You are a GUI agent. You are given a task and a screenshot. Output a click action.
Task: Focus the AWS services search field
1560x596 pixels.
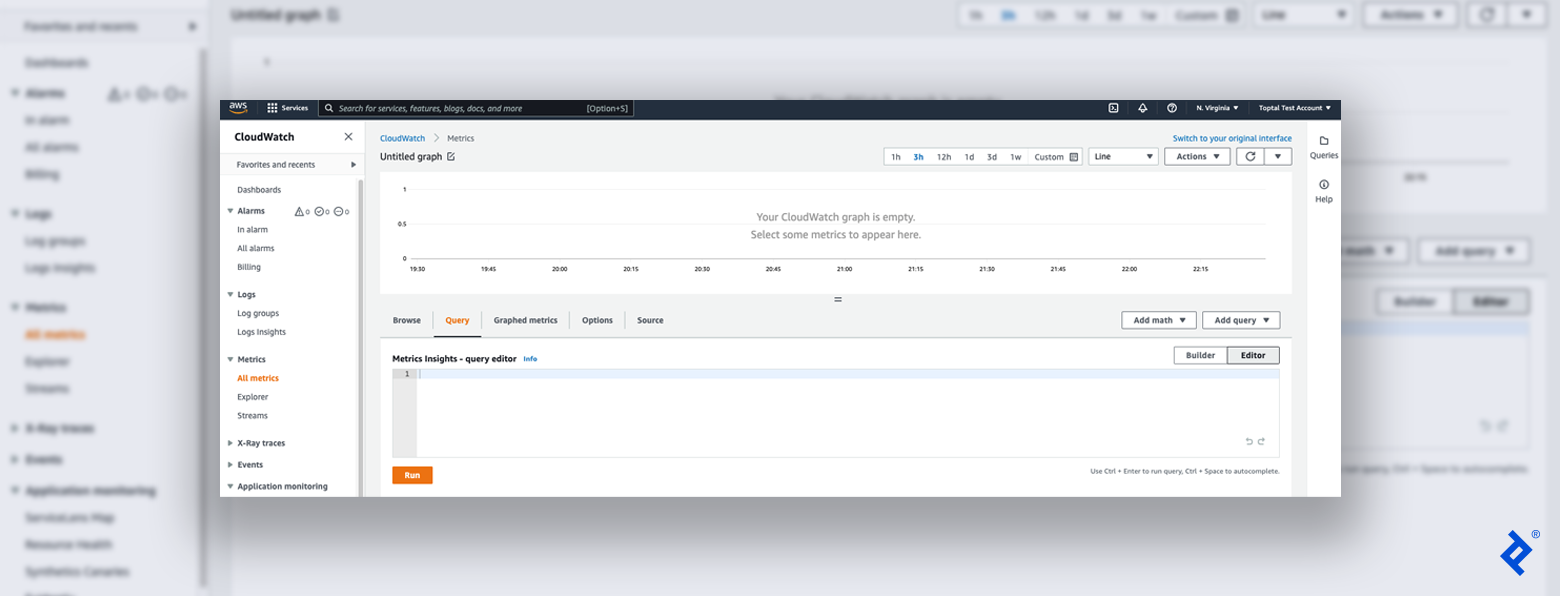pyautogui.click(x=476, y=108)
